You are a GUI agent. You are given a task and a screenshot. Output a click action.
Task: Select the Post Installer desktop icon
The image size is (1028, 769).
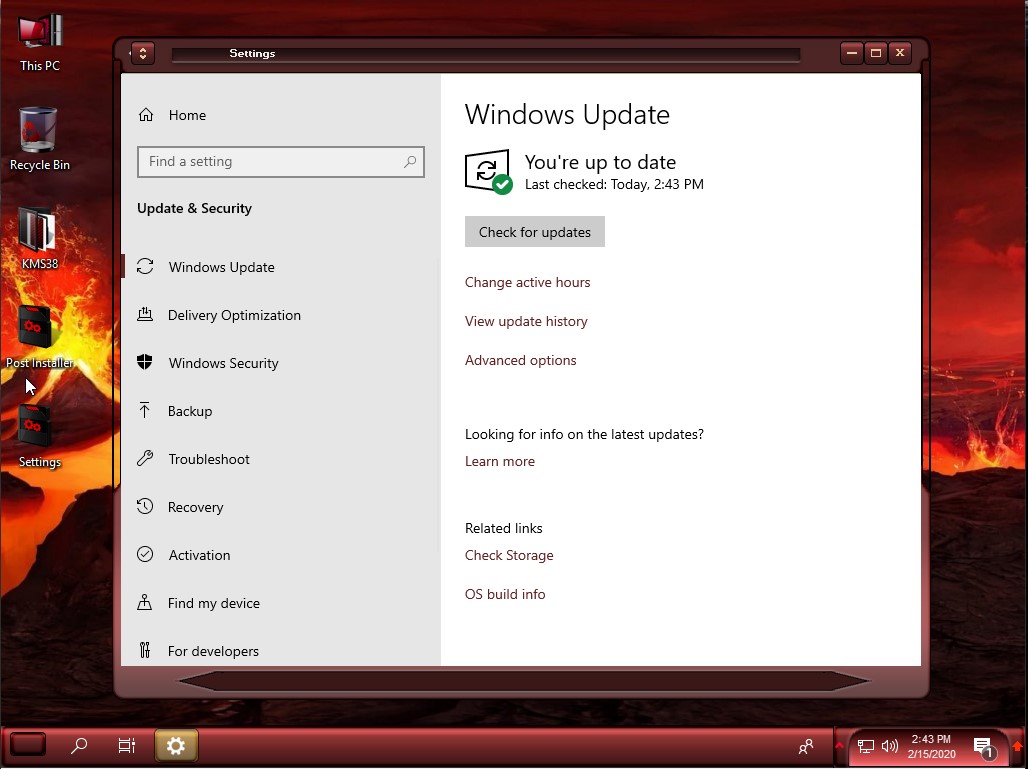[x=36, y=330]
